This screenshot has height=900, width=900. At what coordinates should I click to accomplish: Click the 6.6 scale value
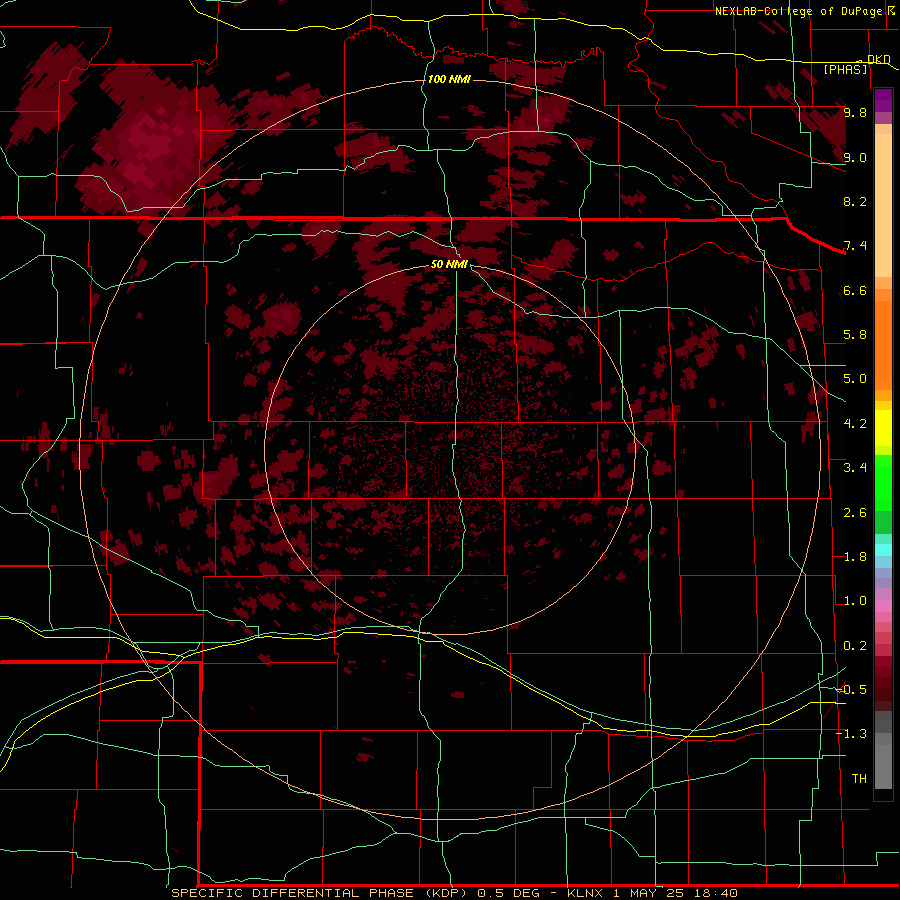click(x=855, y=290)
